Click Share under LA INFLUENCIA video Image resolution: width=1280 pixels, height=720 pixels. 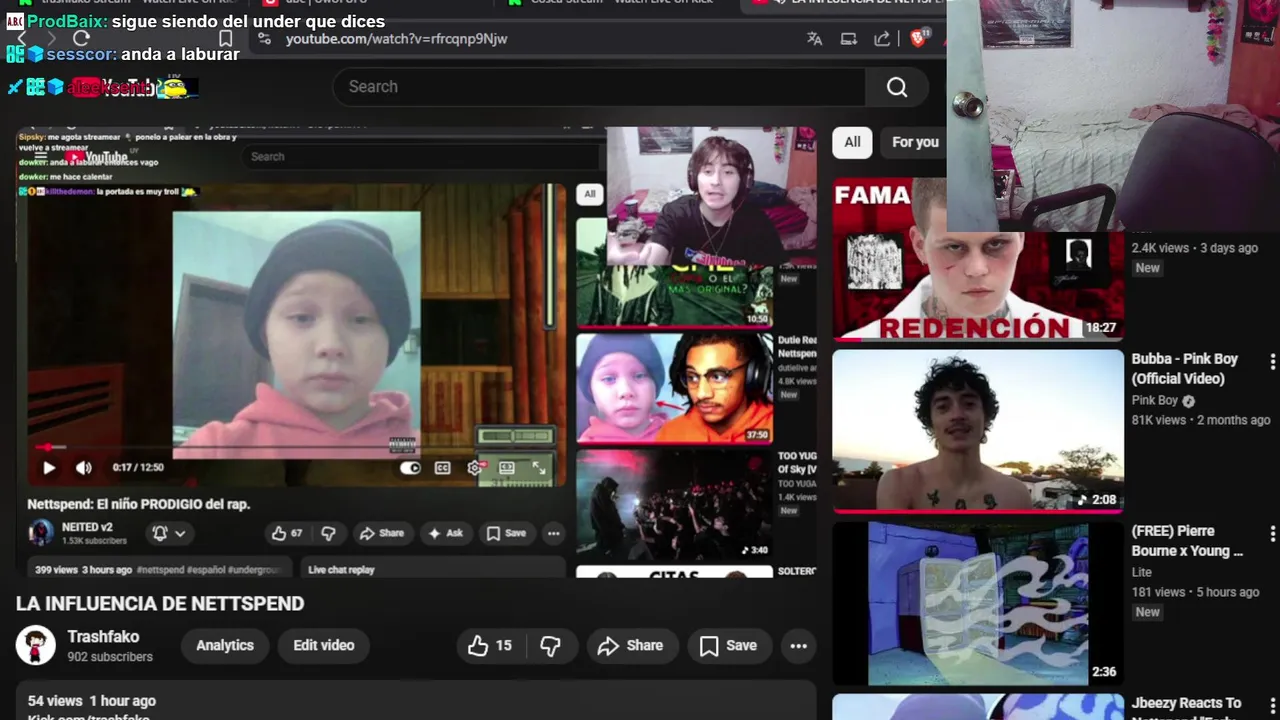pos(632,646)
